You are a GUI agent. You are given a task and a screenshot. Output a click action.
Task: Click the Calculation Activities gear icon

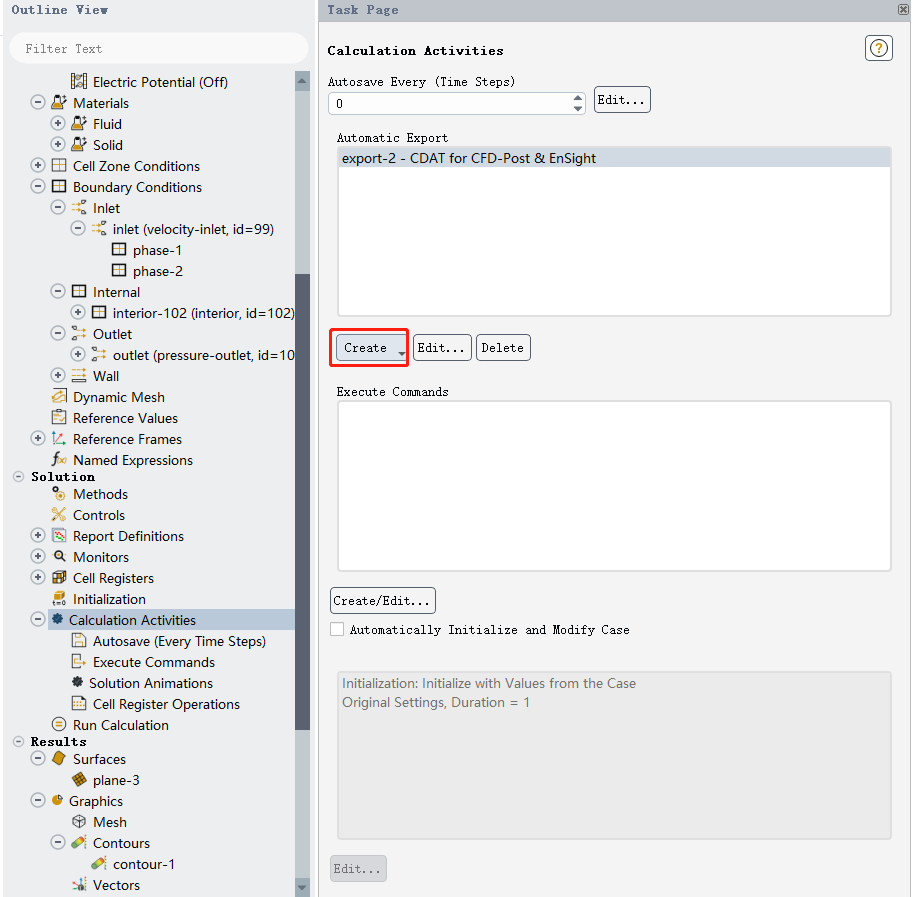coord(57,619)
